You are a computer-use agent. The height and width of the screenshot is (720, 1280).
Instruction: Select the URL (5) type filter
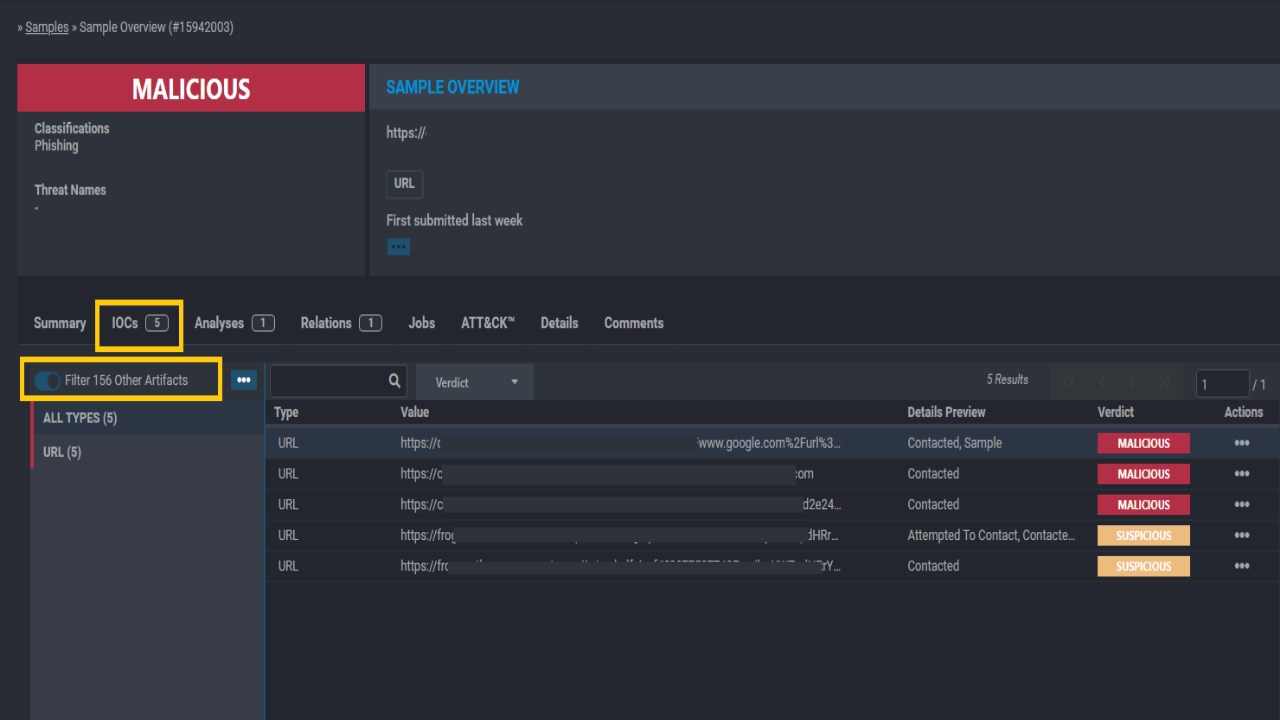click(x=147, y=452)
